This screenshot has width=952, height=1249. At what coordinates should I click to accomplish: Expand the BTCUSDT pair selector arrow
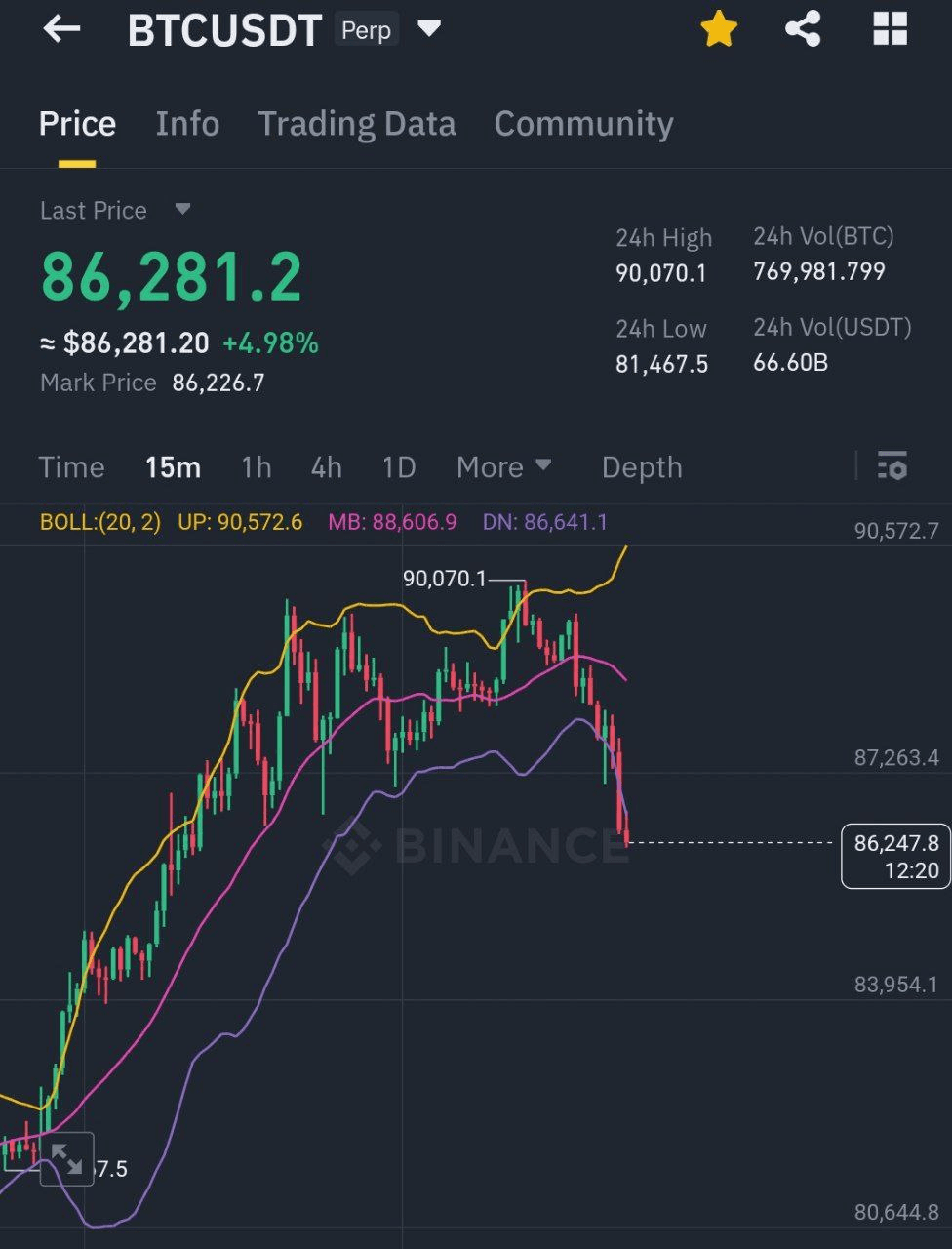(429, 29)
